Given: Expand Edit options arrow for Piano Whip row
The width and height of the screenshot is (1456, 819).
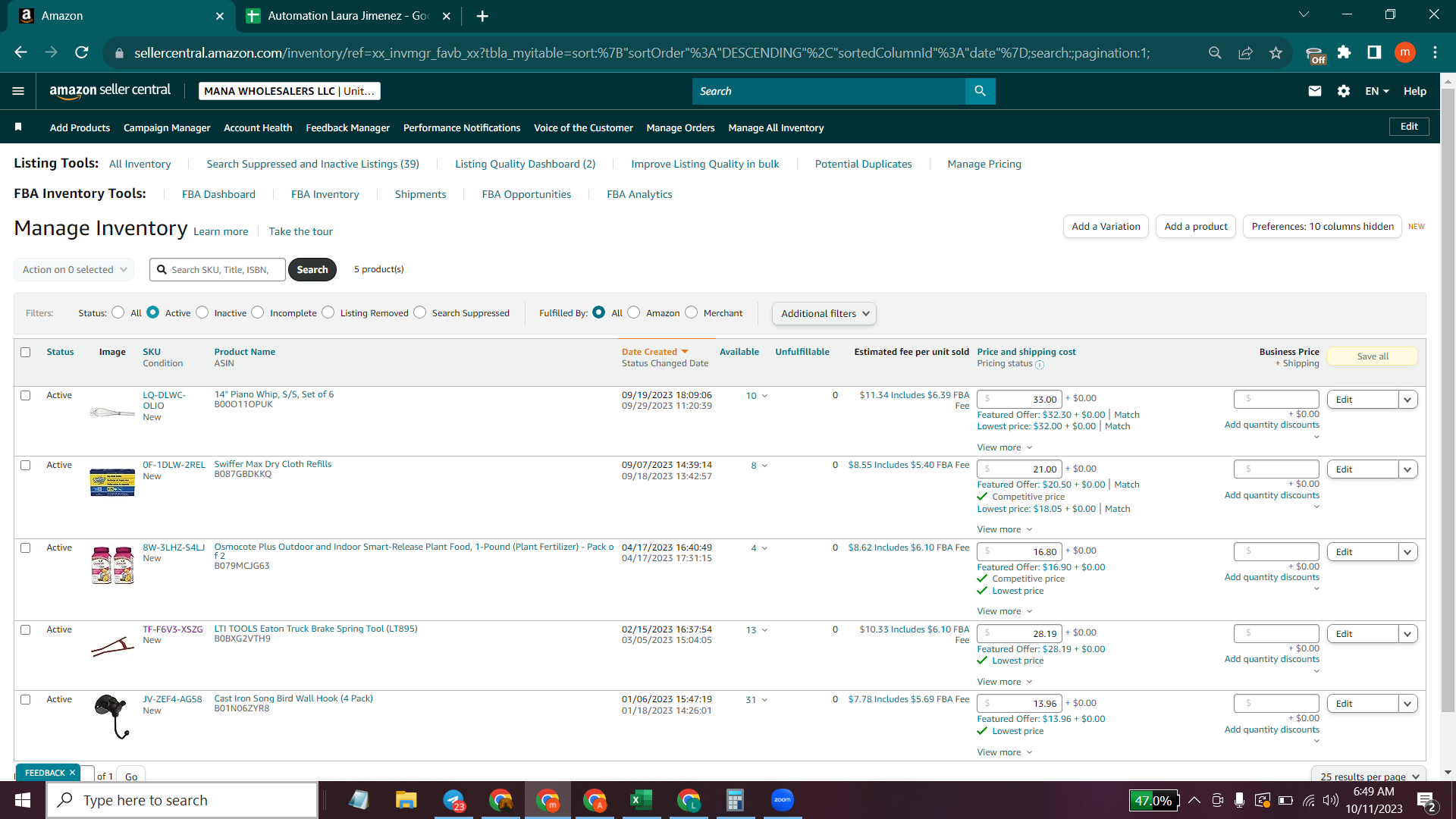Looking at the screenshot, I should 1408,400.
